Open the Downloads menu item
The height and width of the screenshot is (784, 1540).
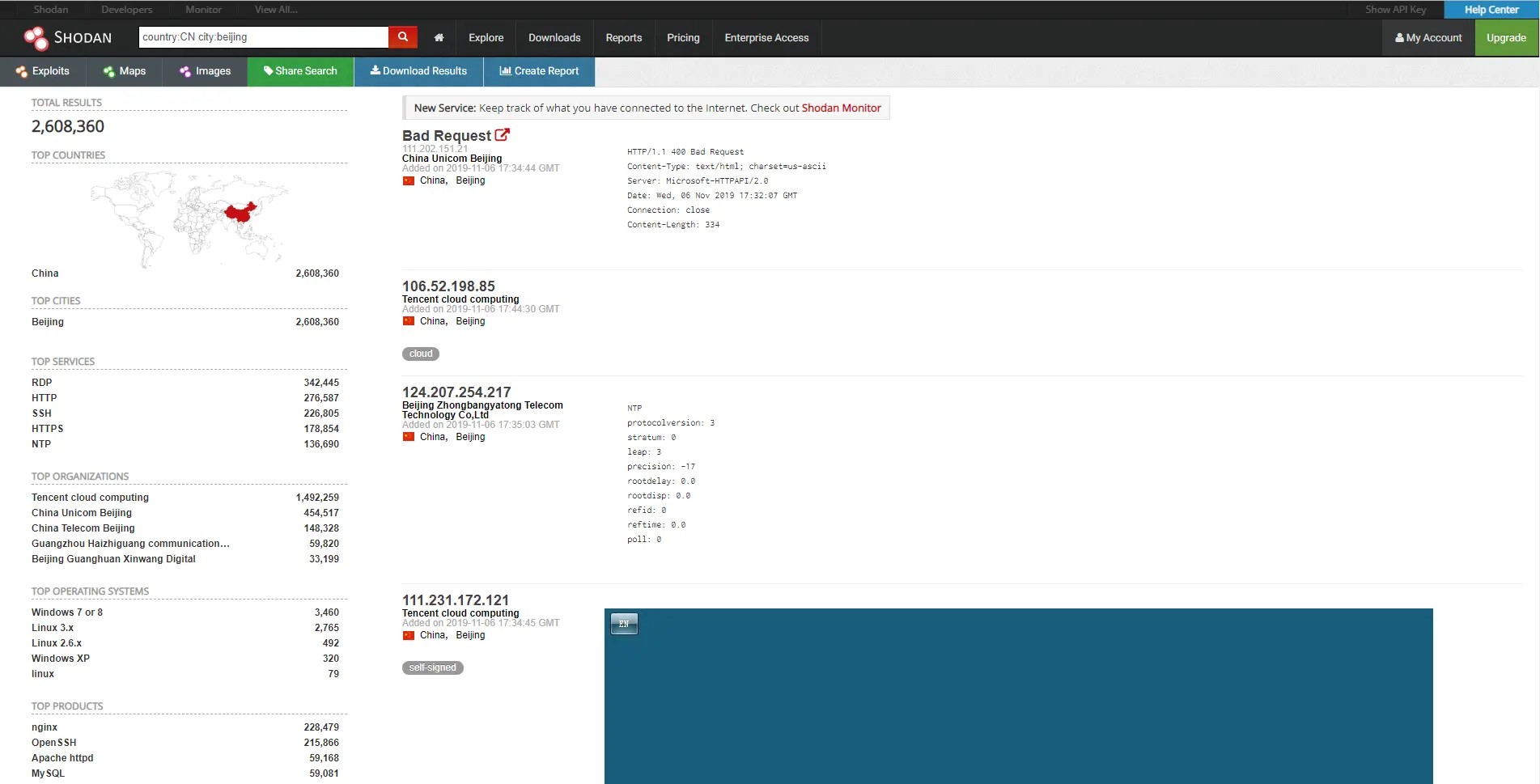[x=554, y=38]
